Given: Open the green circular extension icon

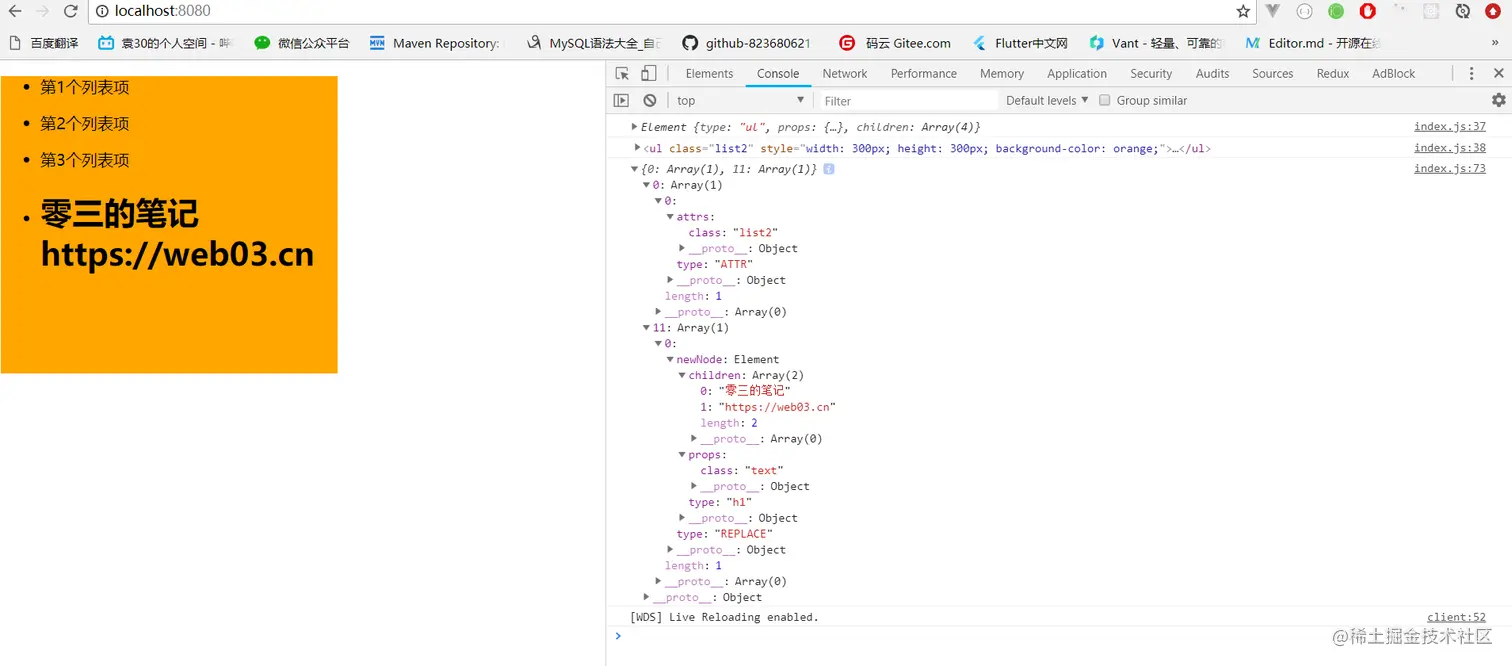Looking at the screenshot, I should point(1336,11).
